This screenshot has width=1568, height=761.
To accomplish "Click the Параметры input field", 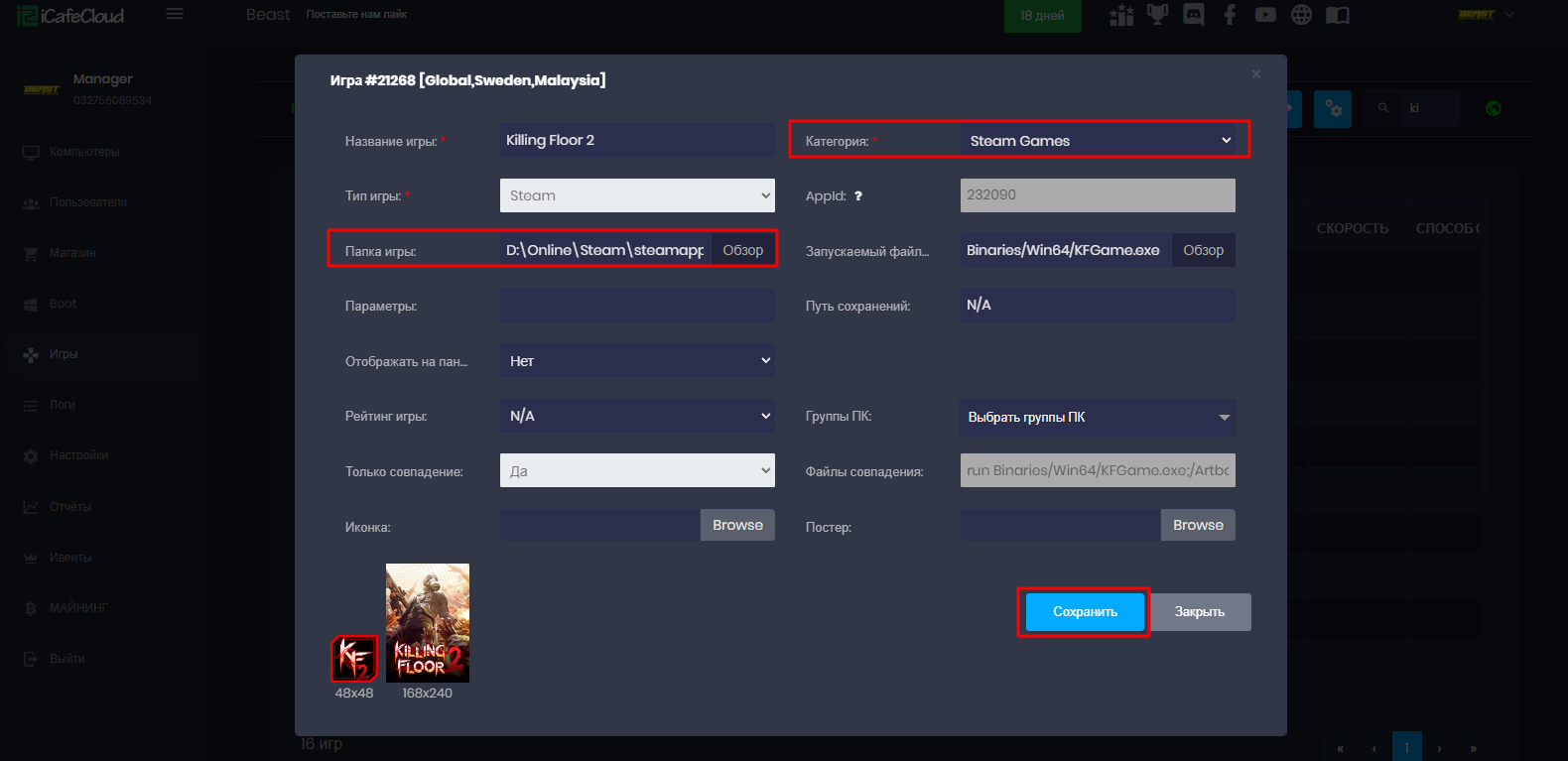I will [x=637, y=306].
